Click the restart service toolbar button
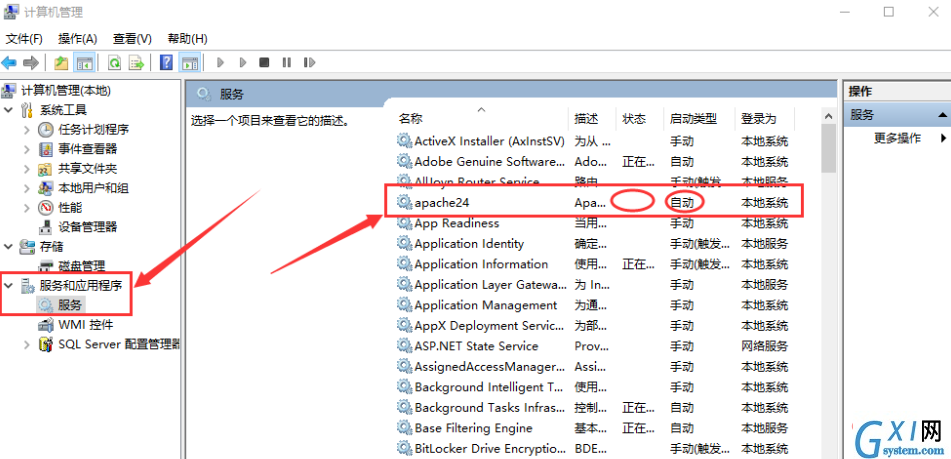The image size is (951, 459). (309, 62)
